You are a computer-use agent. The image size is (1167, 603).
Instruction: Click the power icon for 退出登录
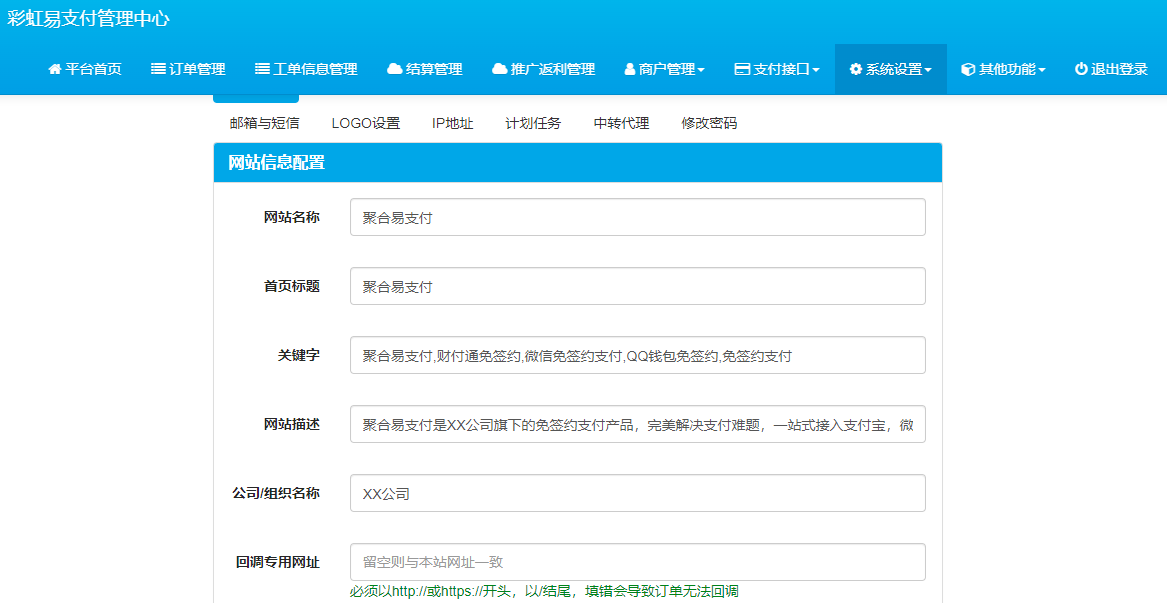coord(1080,69)
